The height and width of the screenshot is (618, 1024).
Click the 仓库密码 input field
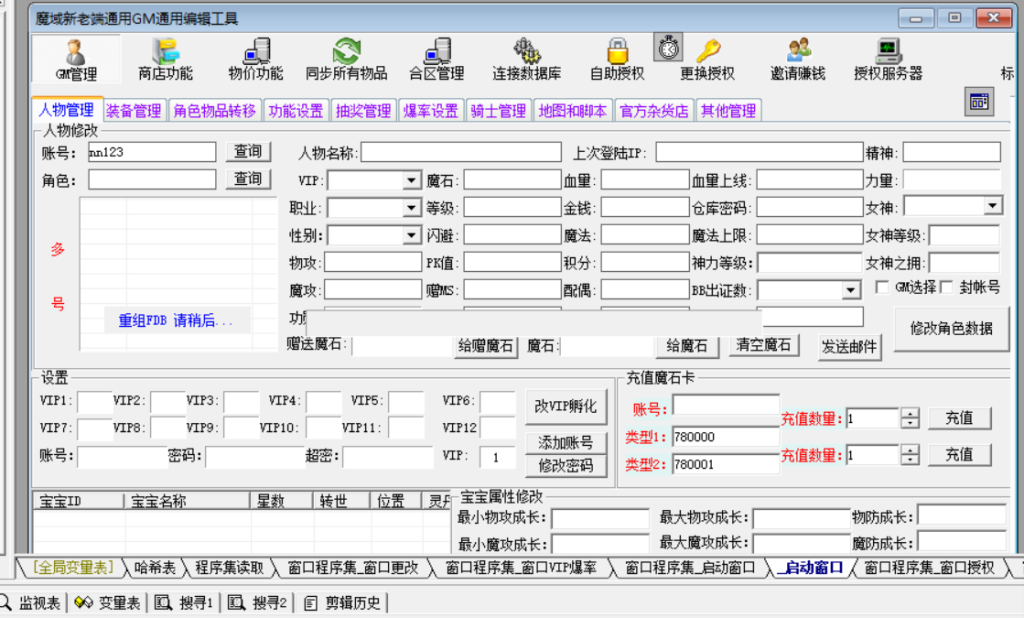[x=810, y=207]
